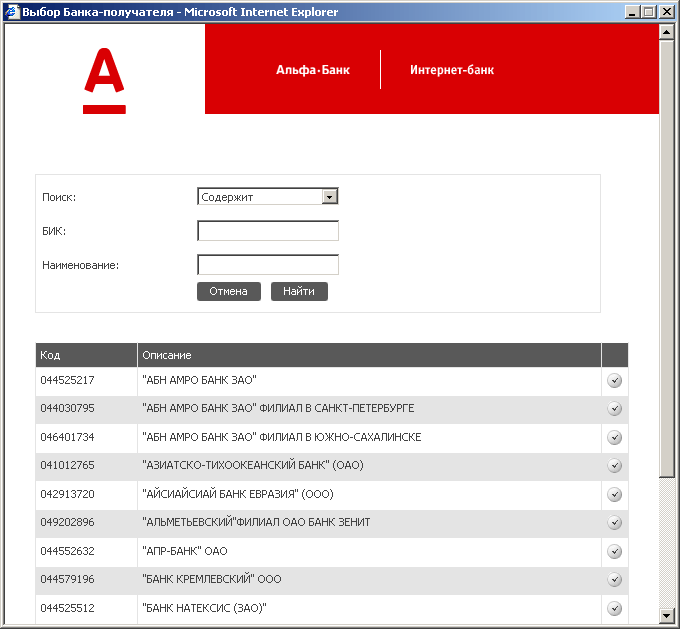Pick АПР-БАНК ОАО checkmark icon

(x=614, y=551)
